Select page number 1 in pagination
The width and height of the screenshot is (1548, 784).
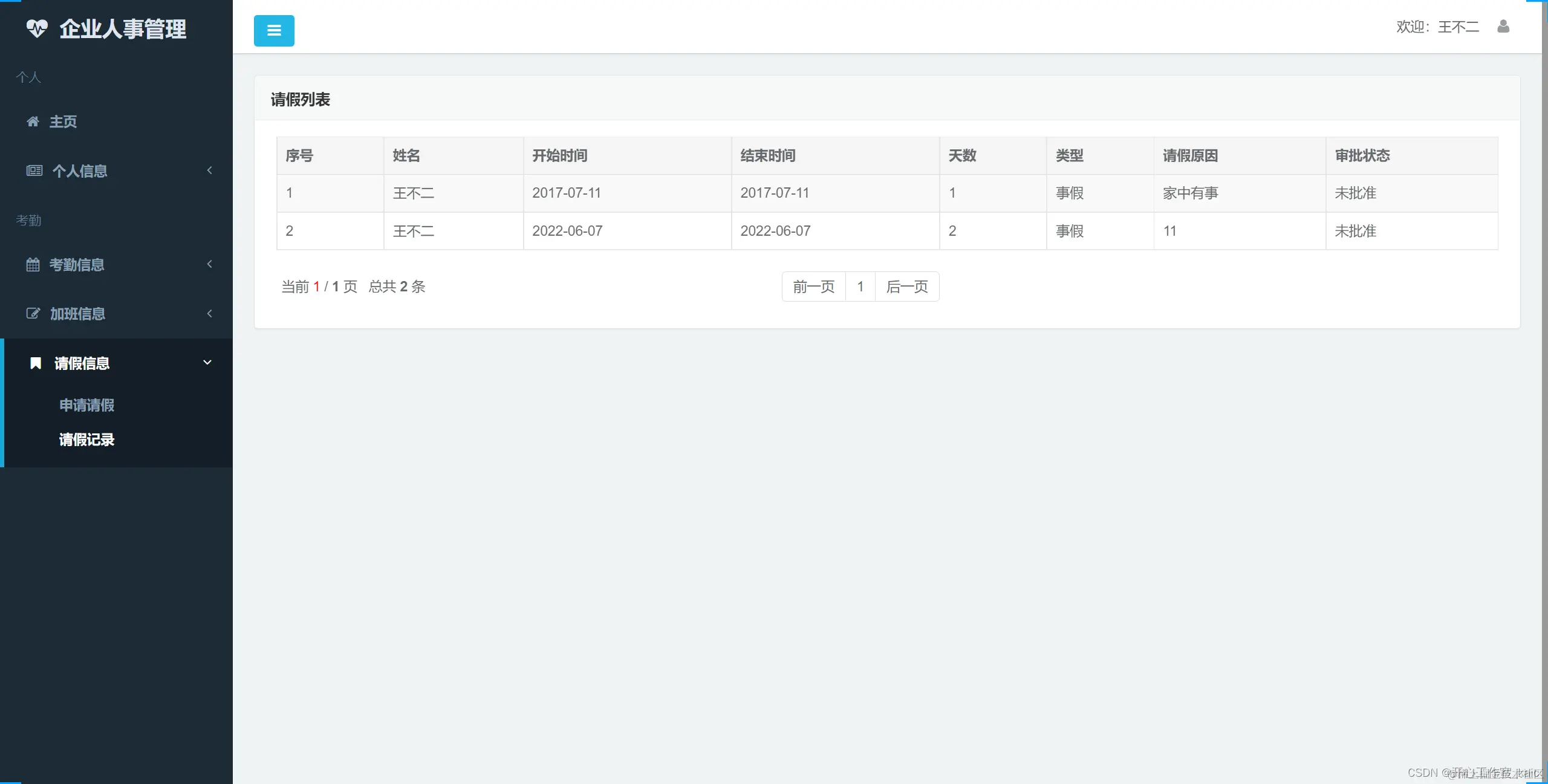tap(860, 287)
